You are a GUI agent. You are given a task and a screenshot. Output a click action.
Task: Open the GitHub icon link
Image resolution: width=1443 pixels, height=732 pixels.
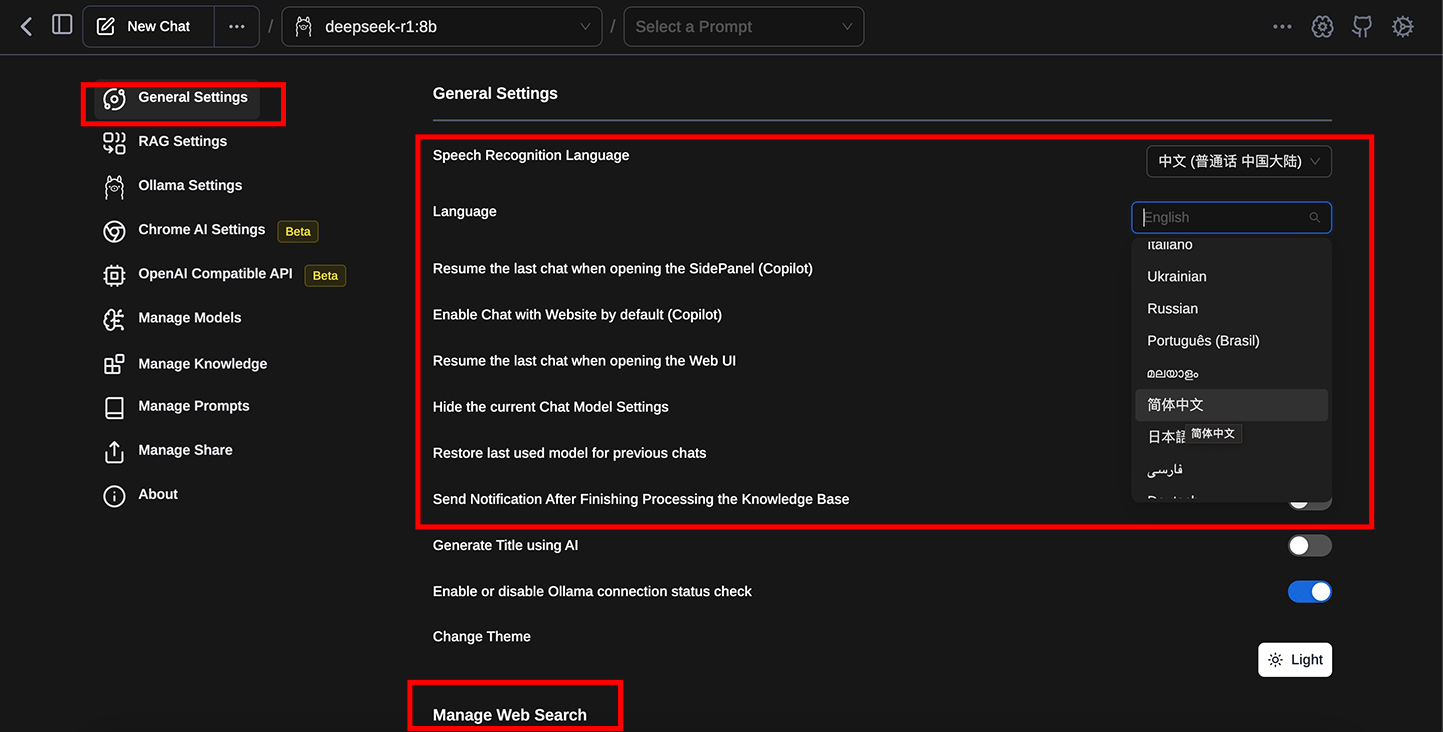coord(1362,27)
